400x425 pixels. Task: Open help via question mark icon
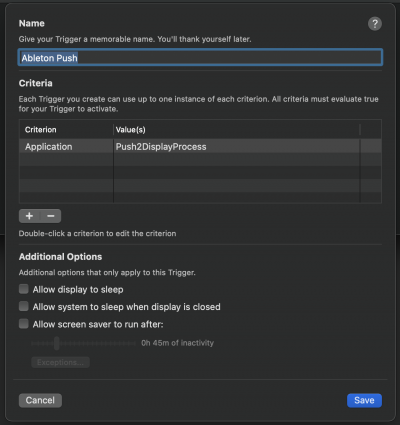click(x=375, y=24)
